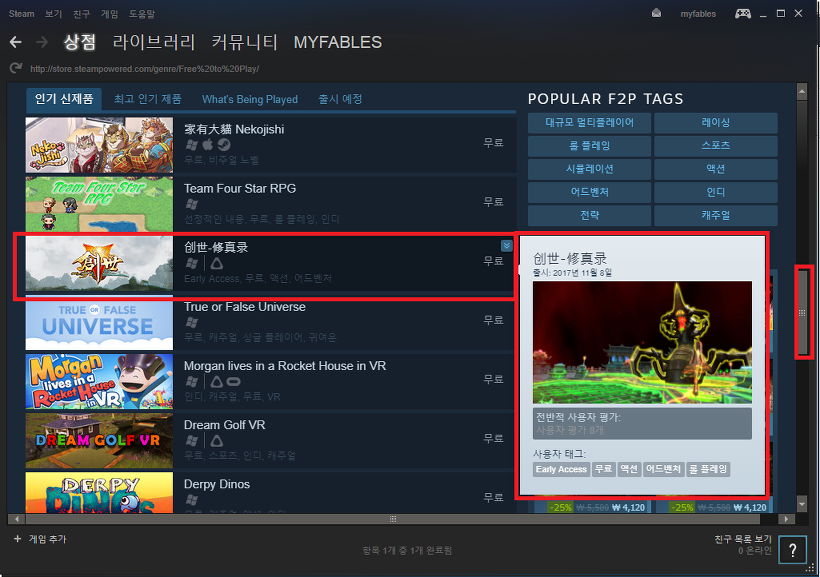Click 롤 플레잉 tag button
Screen dimensions: 820x577
[x=589, y=145]
